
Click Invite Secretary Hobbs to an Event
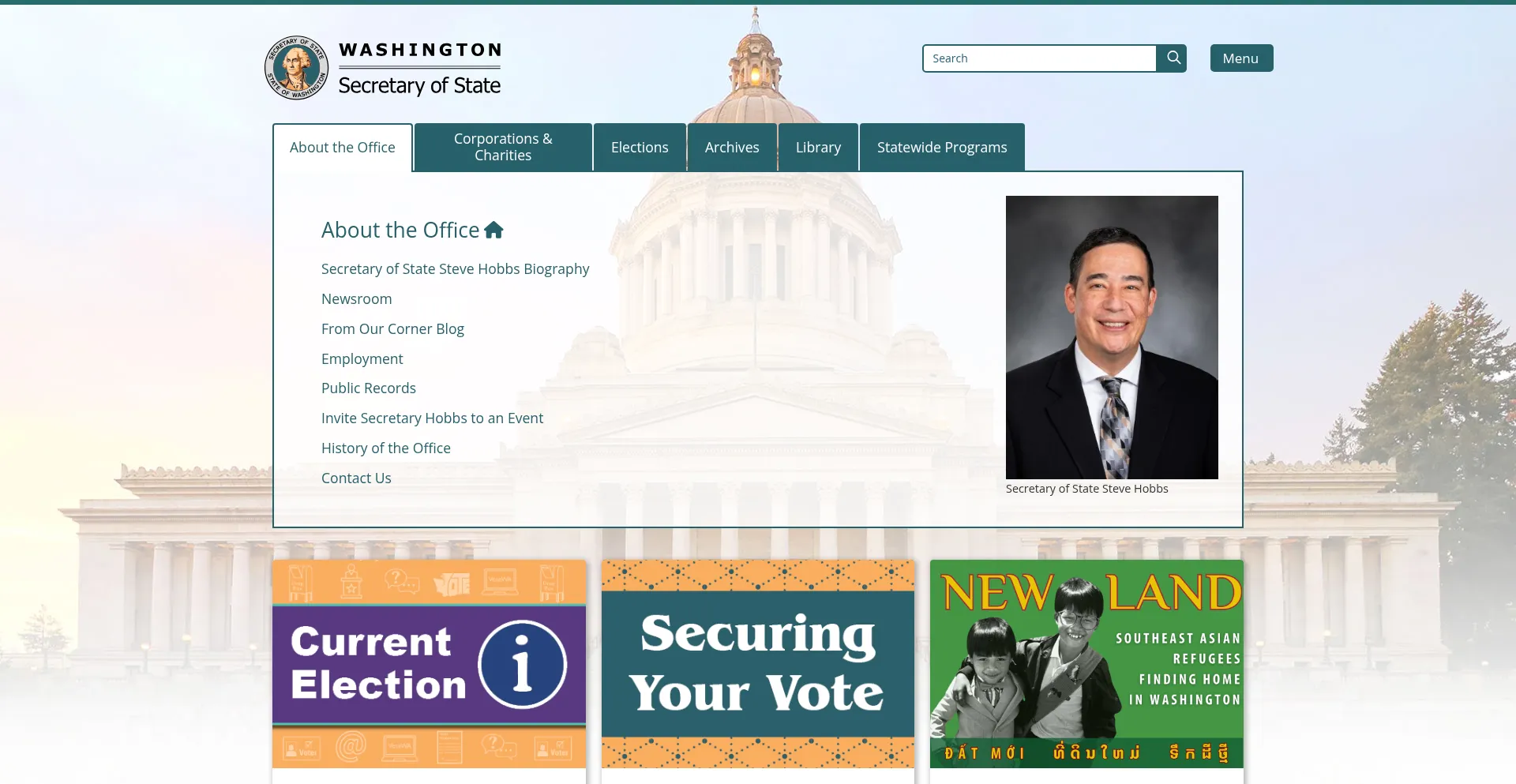432,418
